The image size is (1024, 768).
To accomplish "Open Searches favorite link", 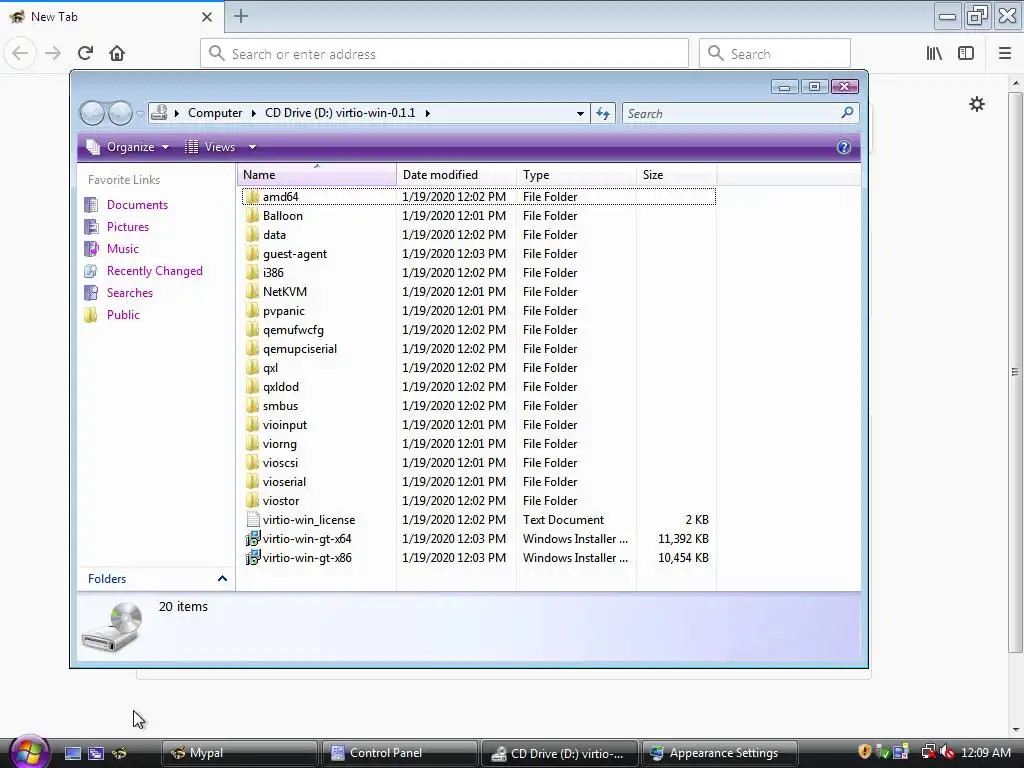I will click(x=129, y=293).
